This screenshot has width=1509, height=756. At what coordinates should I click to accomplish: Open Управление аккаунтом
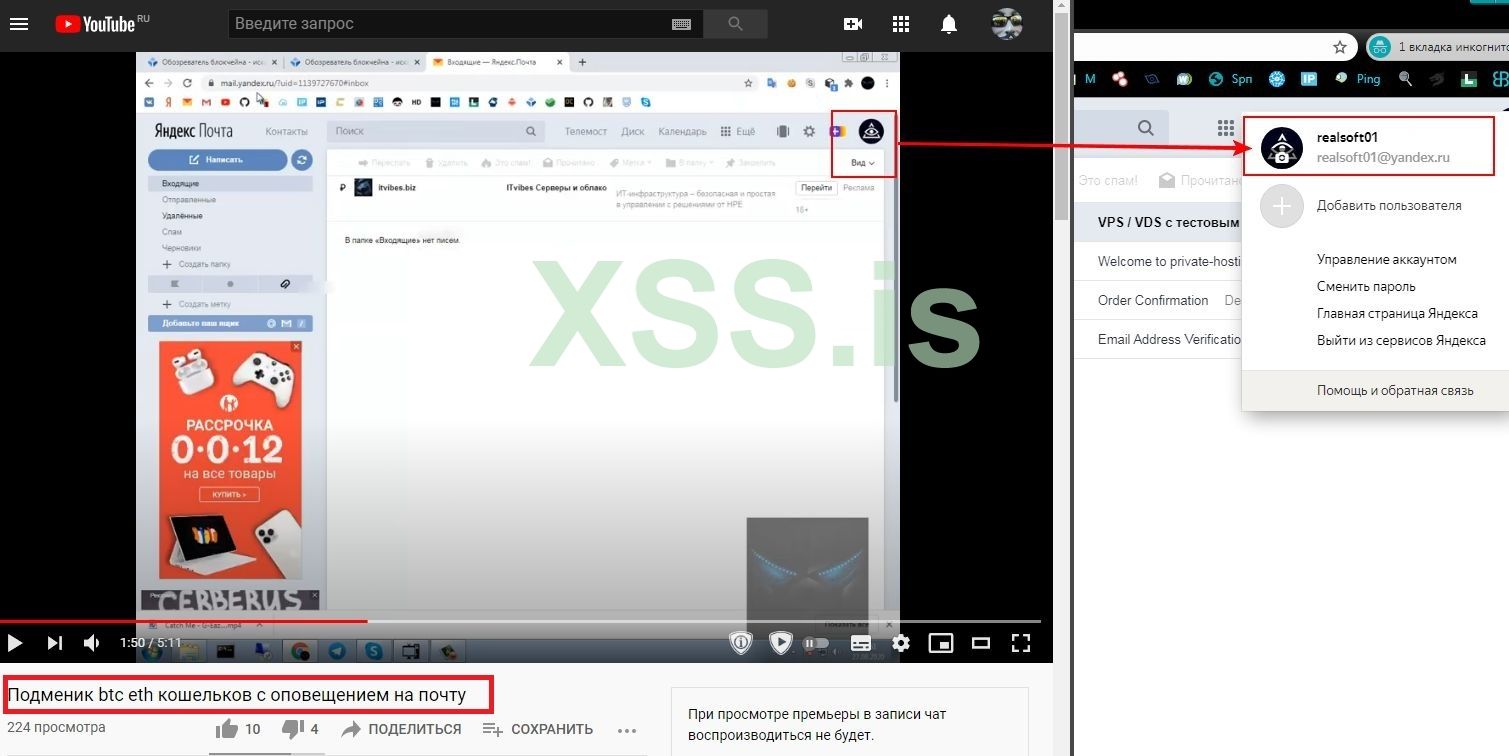(1386, 260)
